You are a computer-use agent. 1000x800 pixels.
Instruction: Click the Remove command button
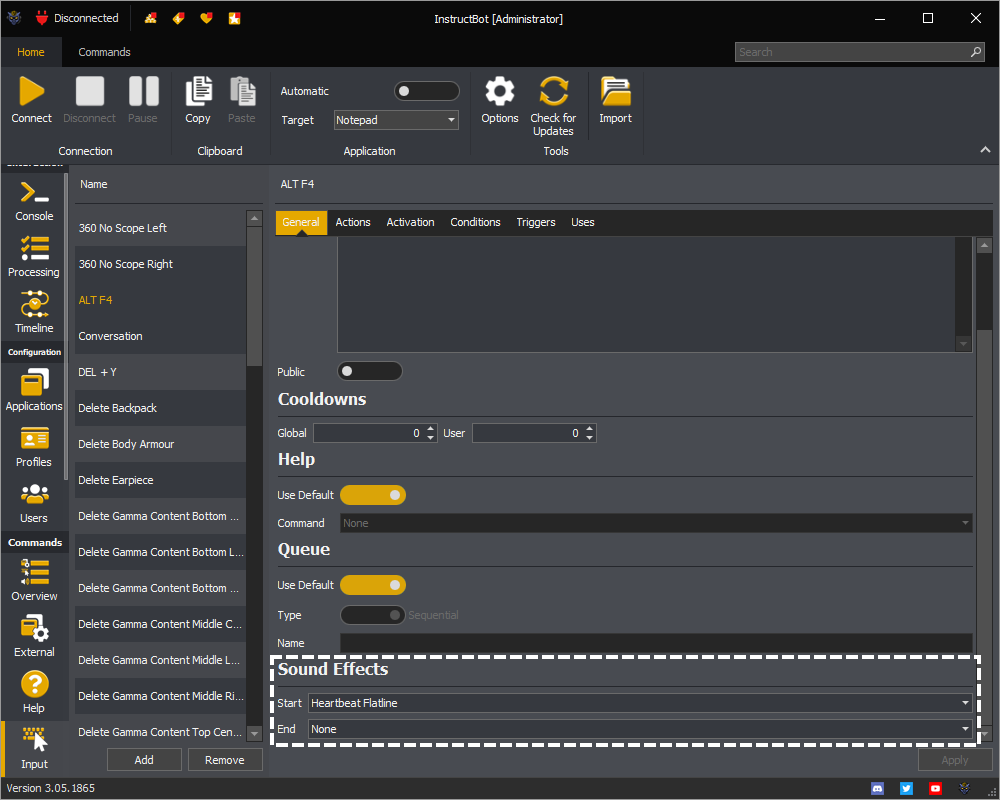tap(224, 760)
